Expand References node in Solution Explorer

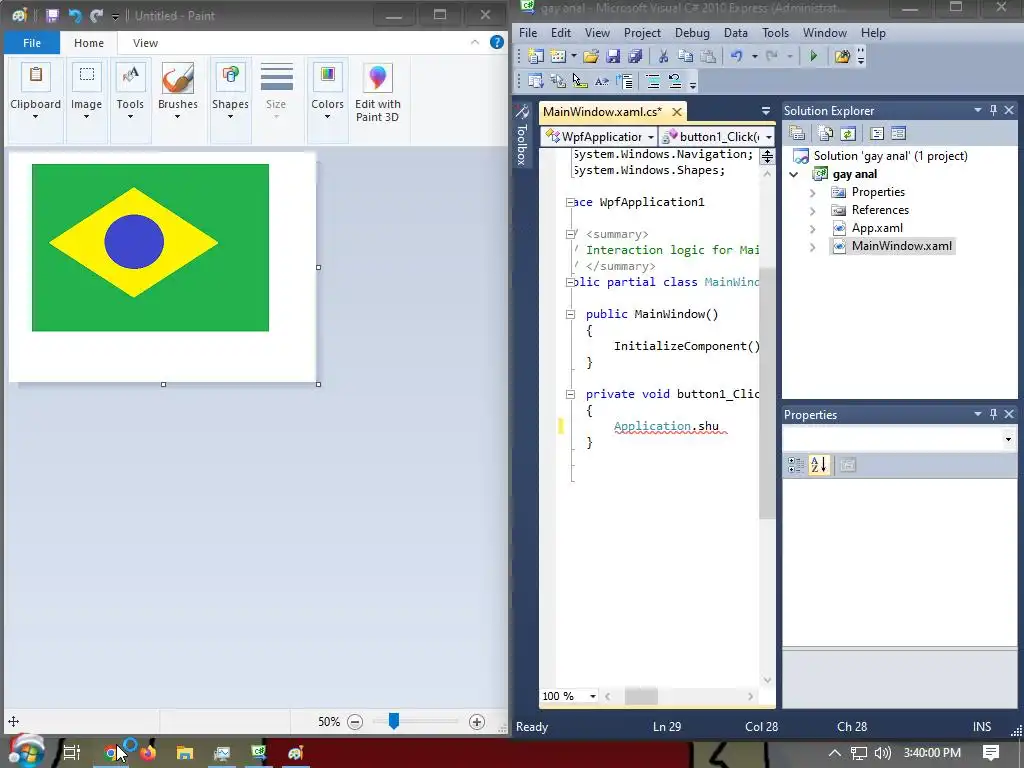pyautogui.click(x=812, y=210)
